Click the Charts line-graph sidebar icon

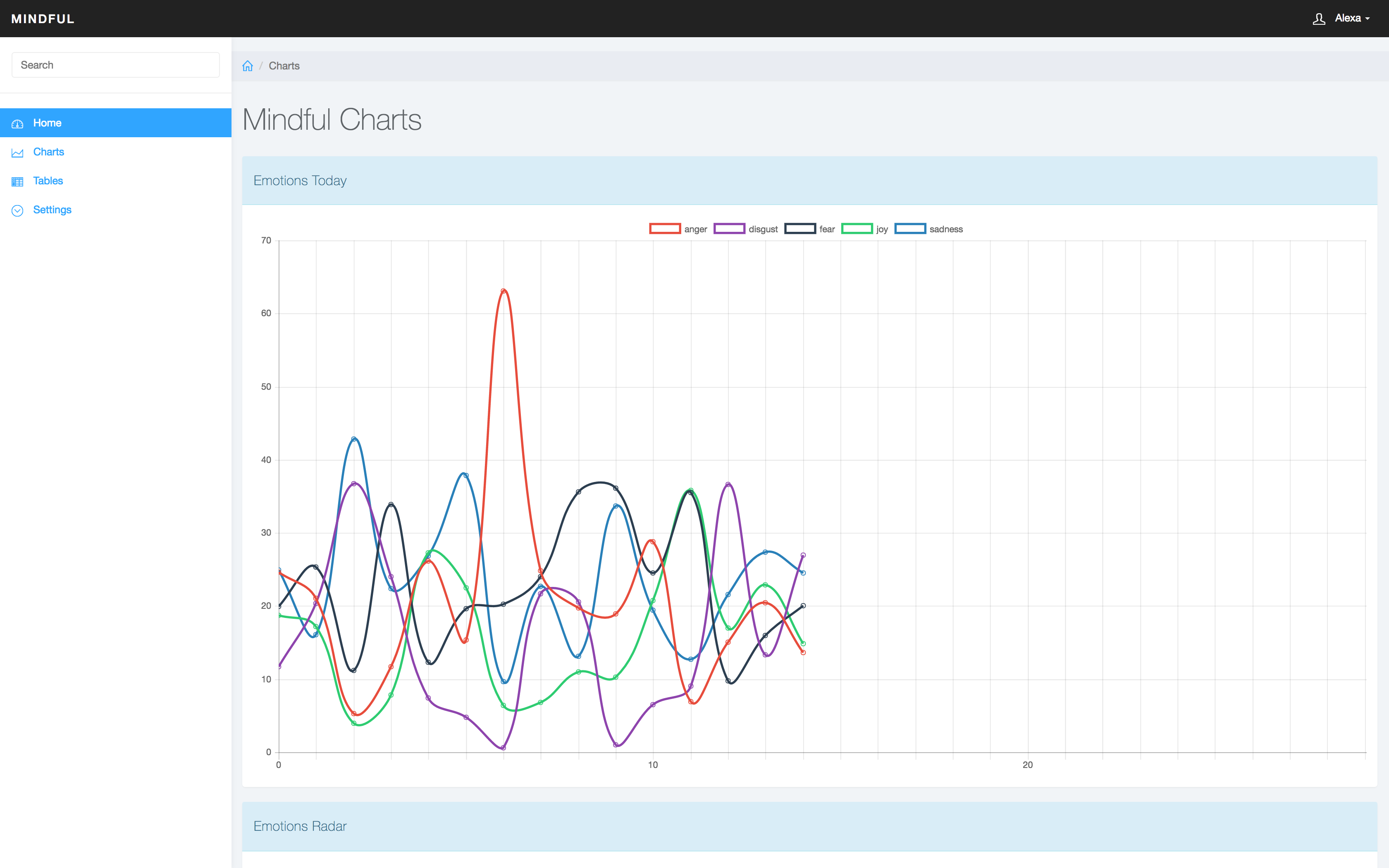pos(17,153)
